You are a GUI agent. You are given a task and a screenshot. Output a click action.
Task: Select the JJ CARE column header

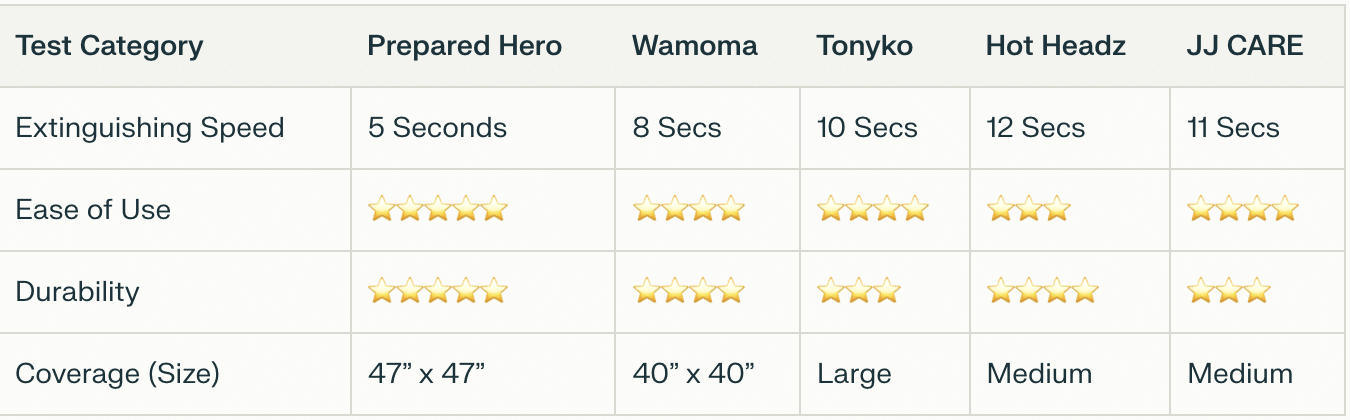tap(1245, 46)
